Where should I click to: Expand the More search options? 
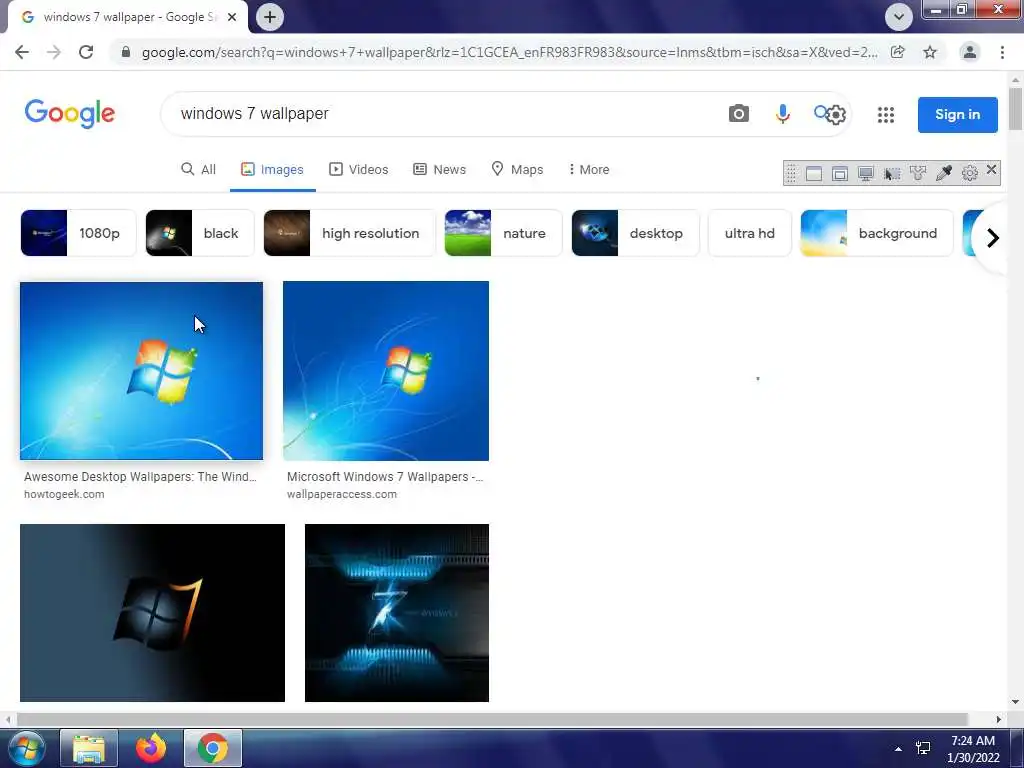[588, 169]
